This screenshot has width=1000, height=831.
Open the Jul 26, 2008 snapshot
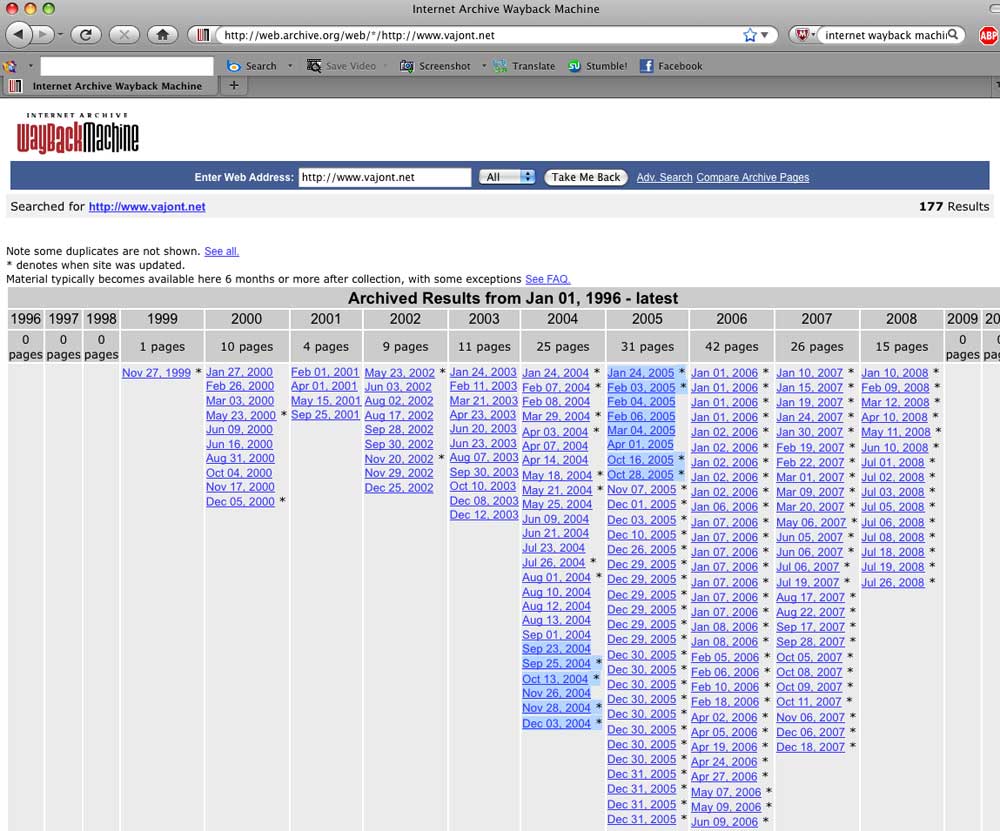pos(893,582)
